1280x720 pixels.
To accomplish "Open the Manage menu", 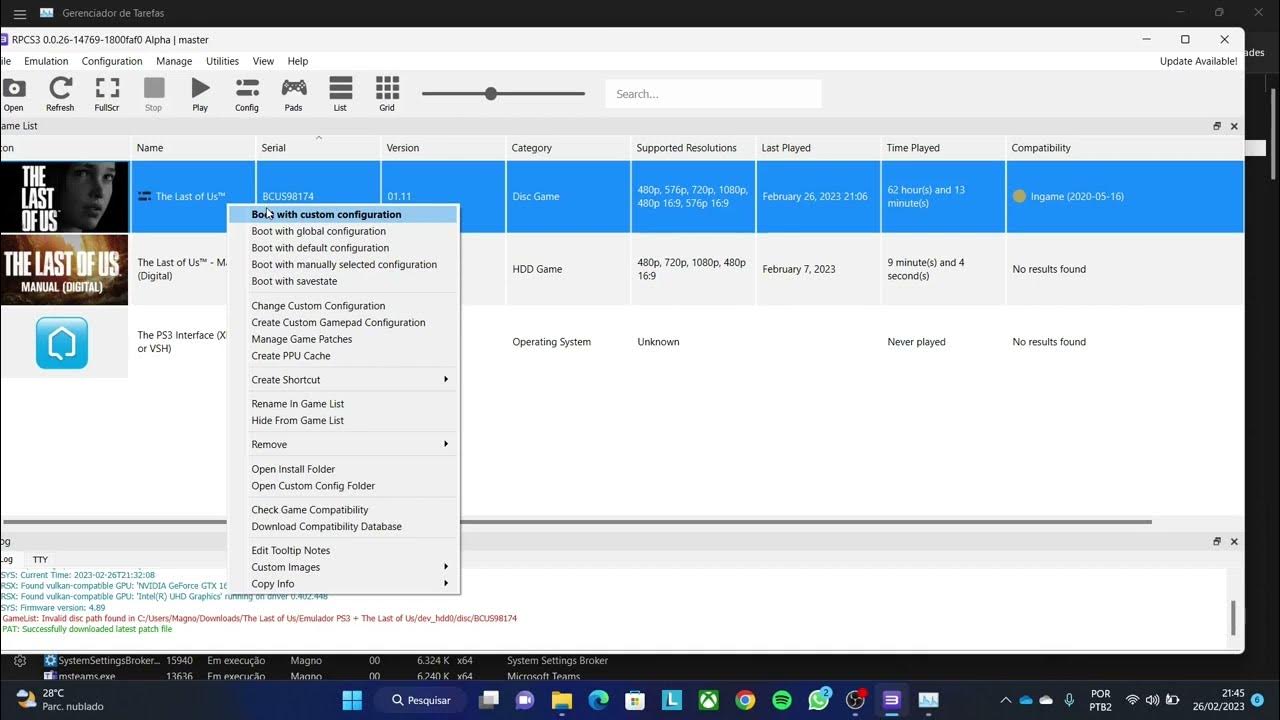I will click(x=174, y=61).
